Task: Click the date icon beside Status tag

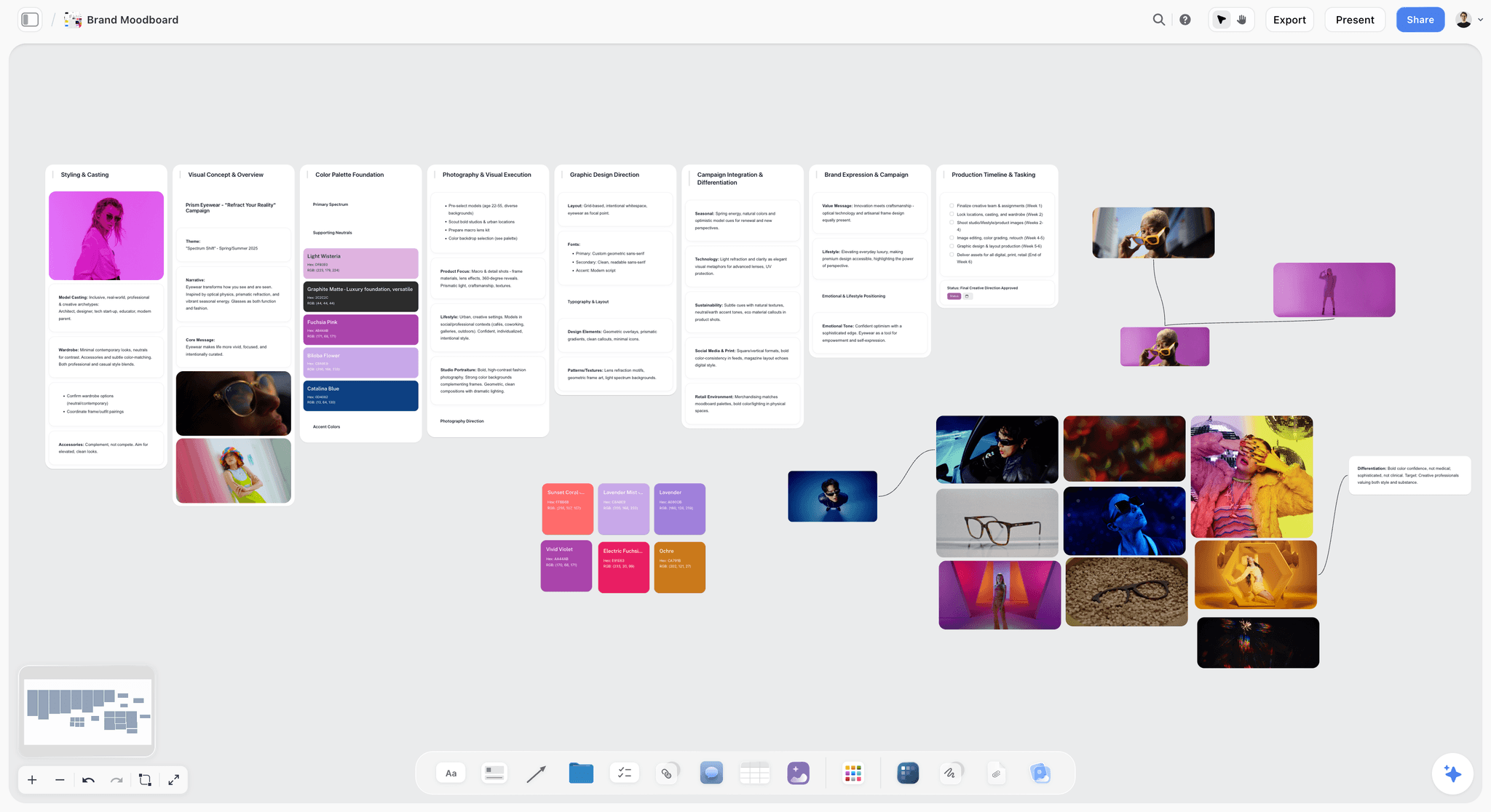Action: point(967,296)
